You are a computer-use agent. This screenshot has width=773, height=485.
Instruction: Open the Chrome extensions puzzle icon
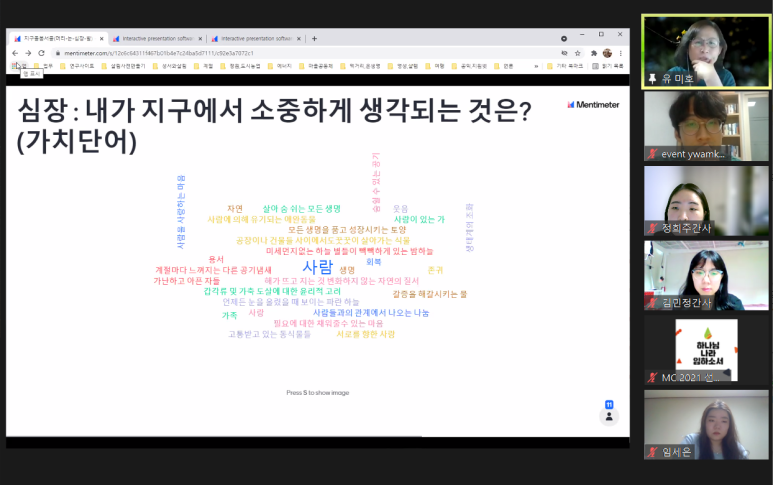click(594, 53)
